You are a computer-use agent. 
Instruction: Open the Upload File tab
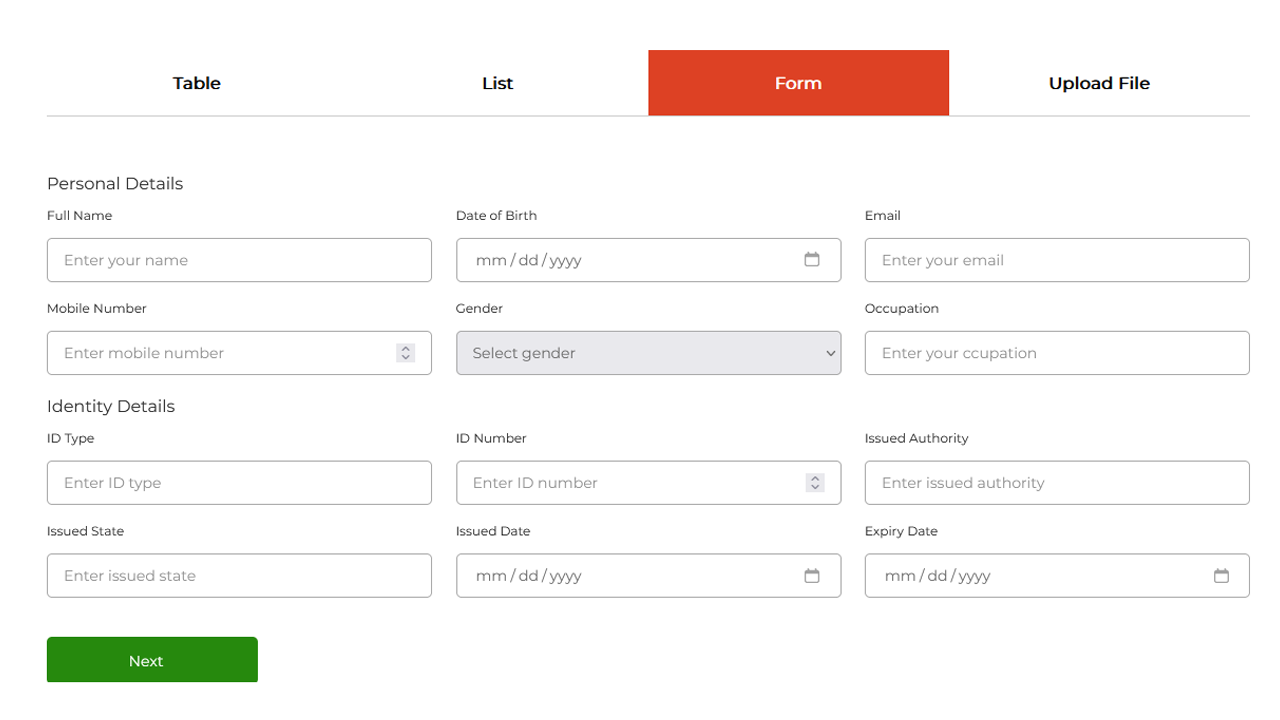(x=1099, y=83)
